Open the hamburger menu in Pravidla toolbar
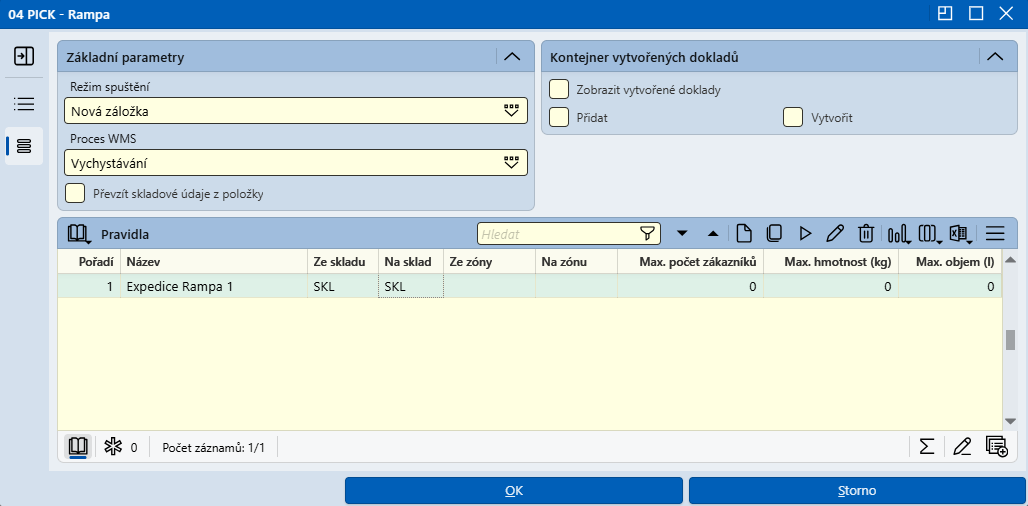 [995, 233]
